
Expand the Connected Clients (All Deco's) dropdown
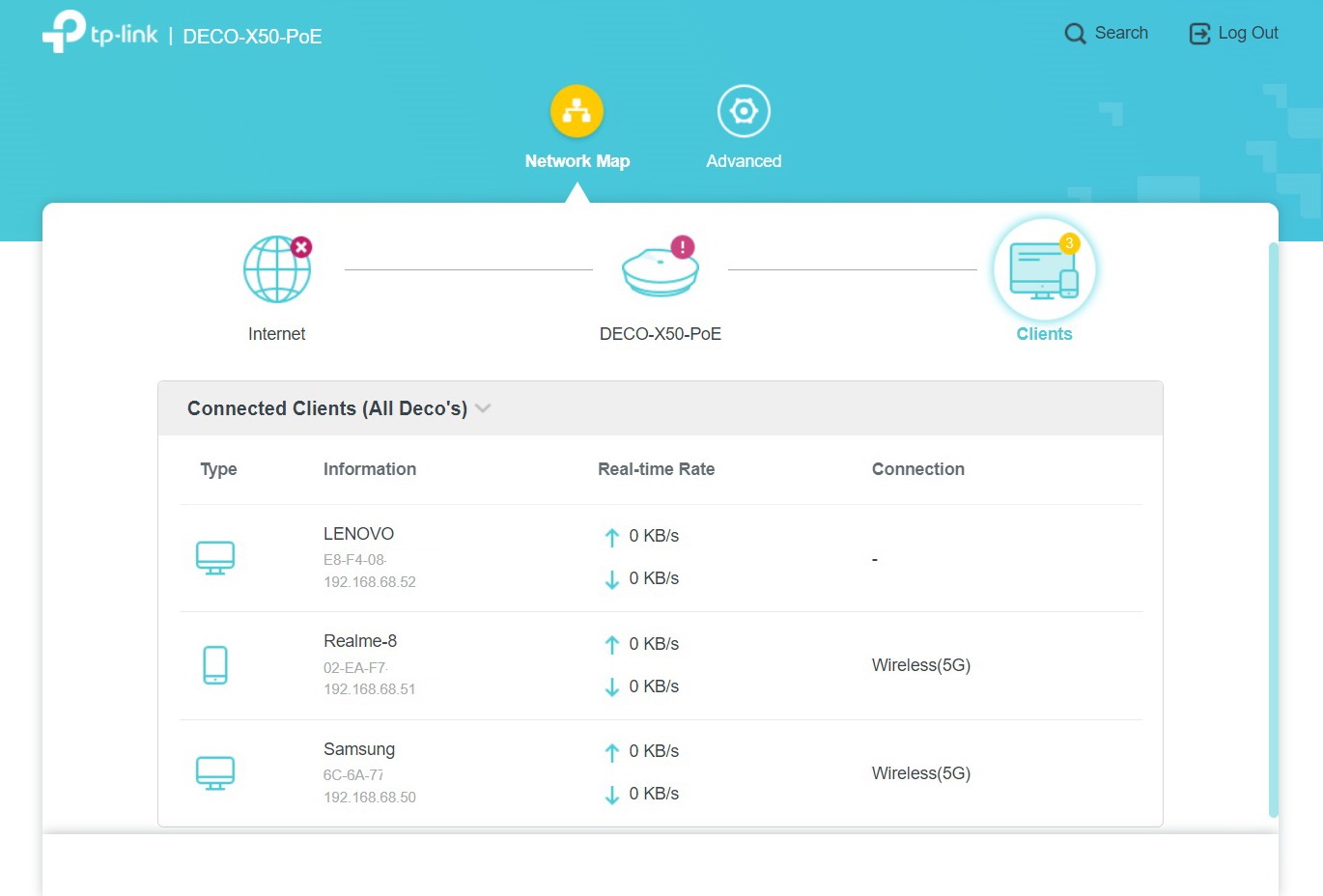[x=484, y=408]
